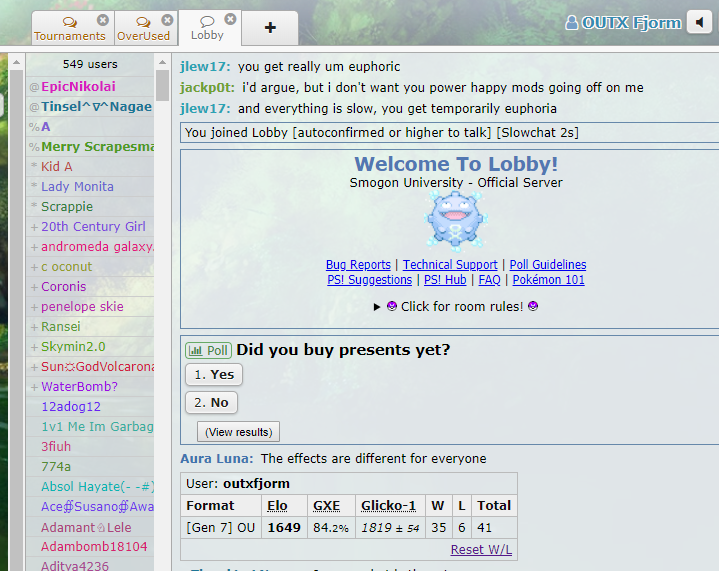
Task: Open user Sun☼GodVolcarona
Action: tap(90, 366)
